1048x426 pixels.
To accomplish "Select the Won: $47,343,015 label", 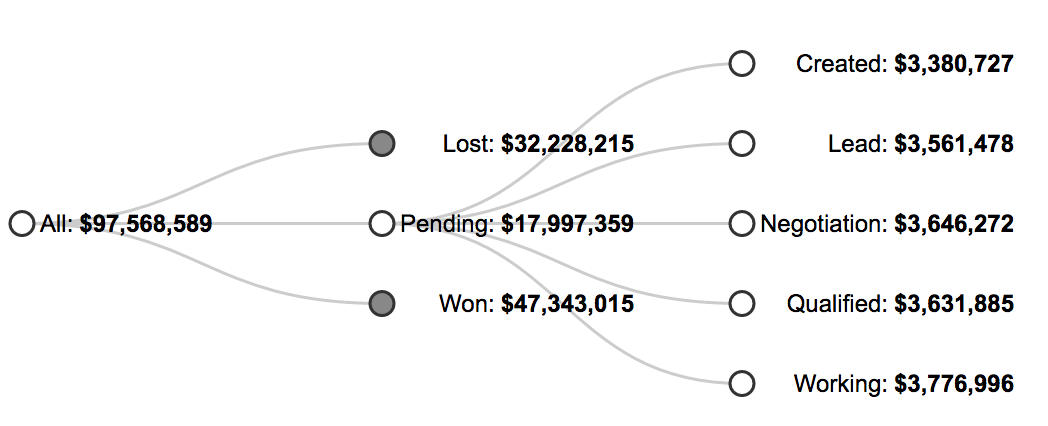I will 537,303.
